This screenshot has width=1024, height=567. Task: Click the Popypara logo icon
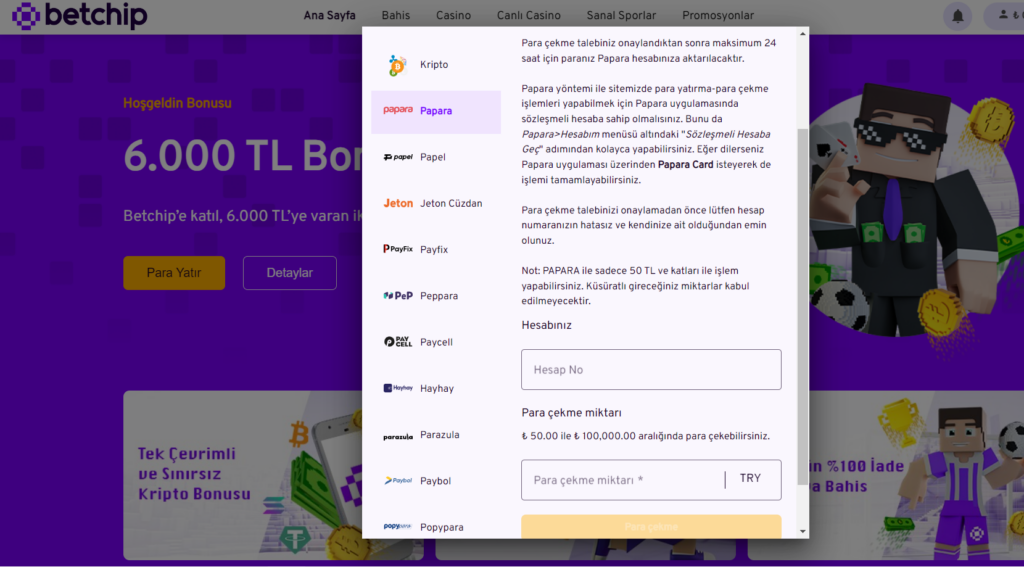coord(398,526)
